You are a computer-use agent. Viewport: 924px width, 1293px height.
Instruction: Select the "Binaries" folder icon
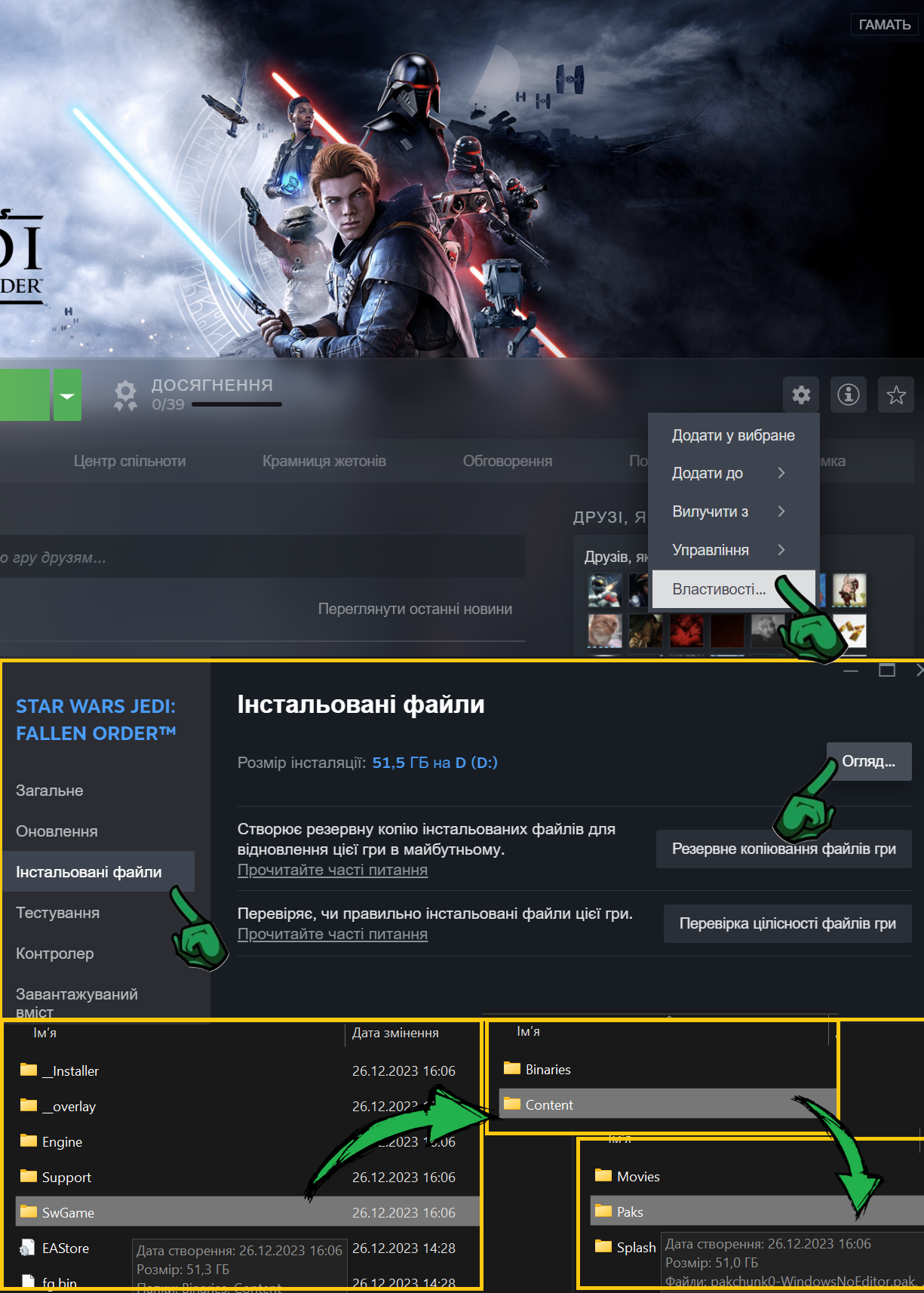pos(512,1068)
